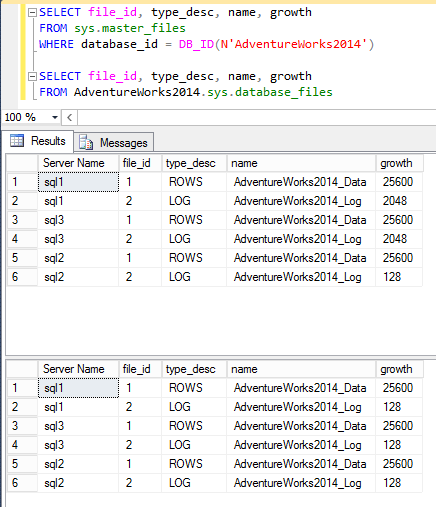Click growth 2048 in top grid row 4

[x=399, y=239]
